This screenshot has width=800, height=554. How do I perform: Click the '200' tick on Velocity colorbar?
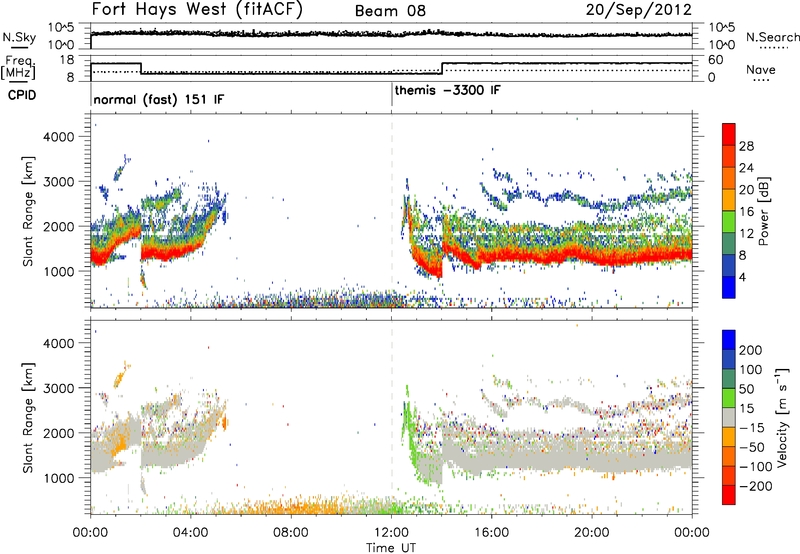coord(751,350)
